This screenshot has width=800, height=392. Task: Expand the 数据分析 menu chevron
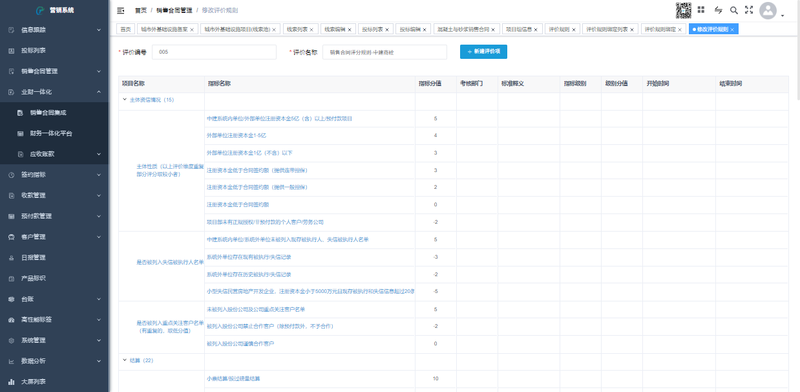pos(98,361)
